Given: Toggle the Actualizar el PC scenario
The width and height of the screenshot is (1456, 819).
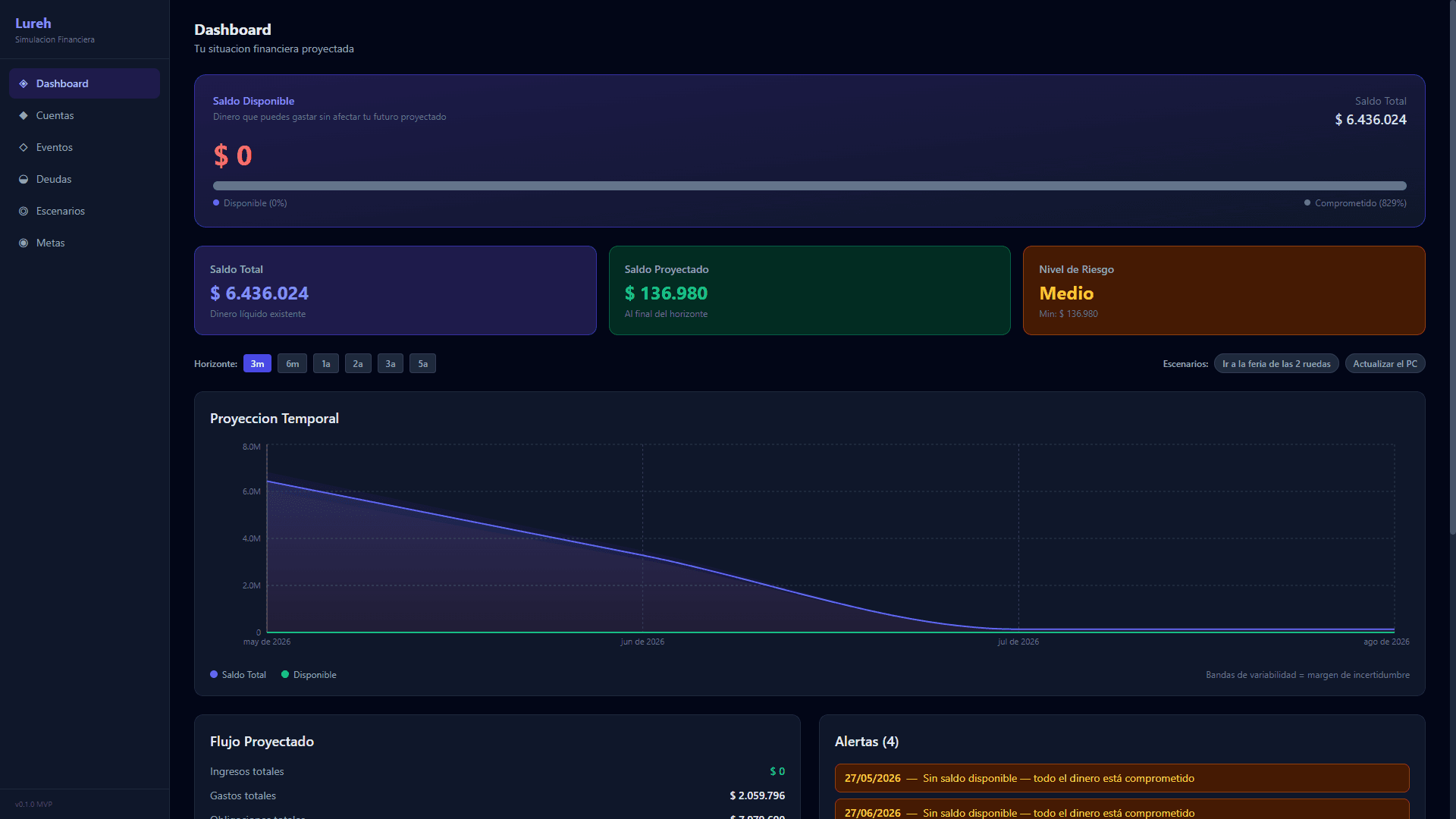Looking at the screenshot, I should (x=1385, y=364).
